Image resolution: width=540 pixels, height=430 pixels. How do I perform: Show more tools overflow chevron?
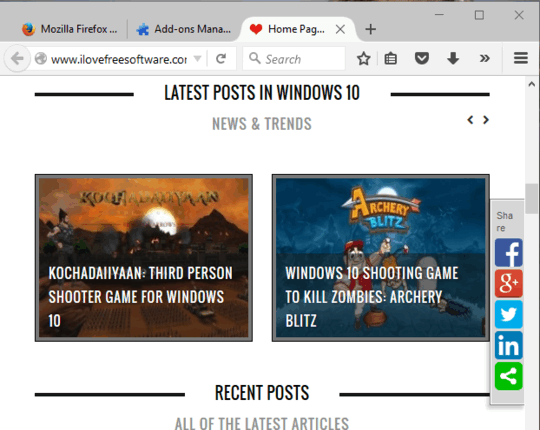pos(484,59)
